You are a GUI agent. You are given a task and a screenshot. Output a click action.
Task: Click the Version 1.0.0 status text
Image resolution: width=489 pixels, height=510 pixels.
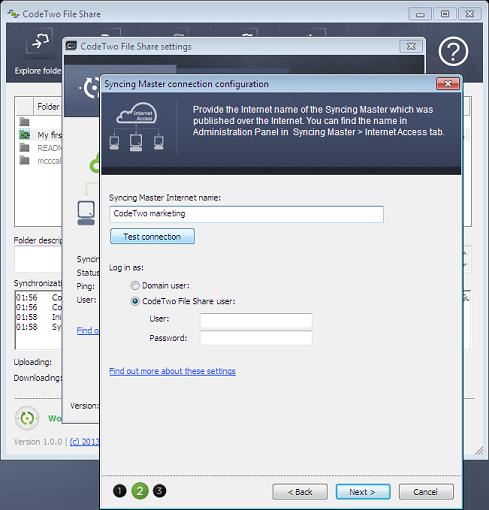click(x=38, y=442)
